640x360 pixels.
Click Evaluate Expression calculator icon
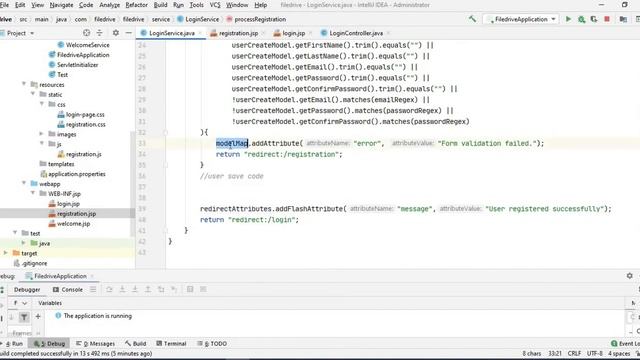(190, 289)
